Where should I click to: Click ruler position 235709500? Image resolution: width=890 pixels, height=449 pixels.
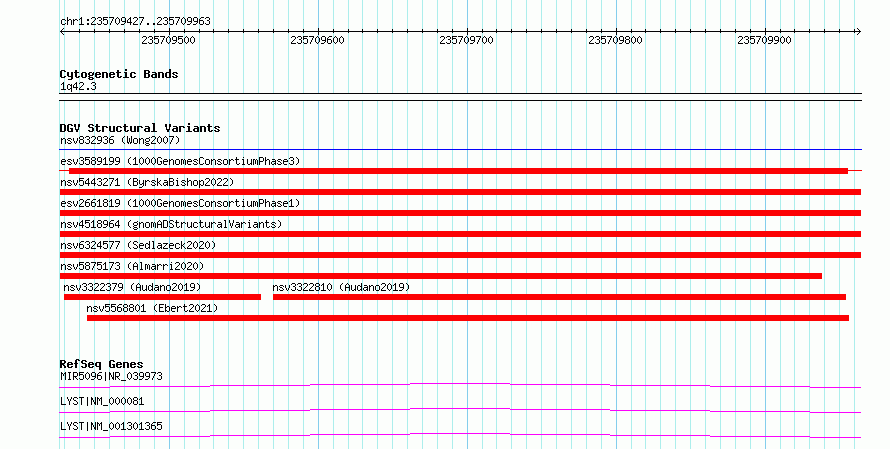click(168, 40)
